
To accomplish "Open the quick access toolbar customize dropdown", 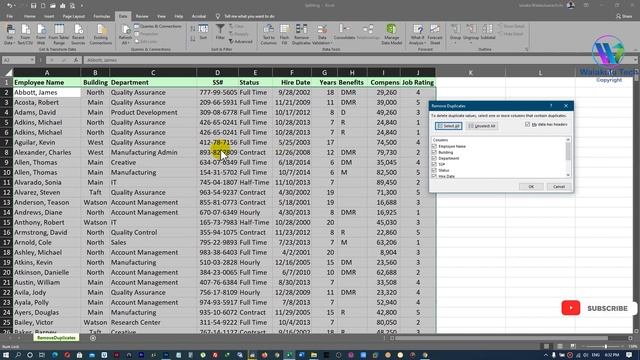I will [x=82, y=6].
